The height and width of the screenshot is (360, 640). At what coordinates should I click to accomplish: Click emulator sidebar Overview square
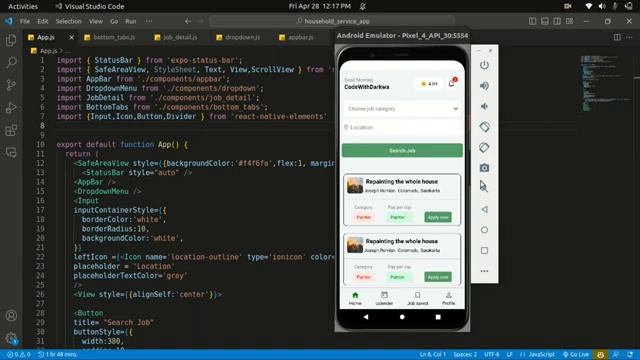484,250
